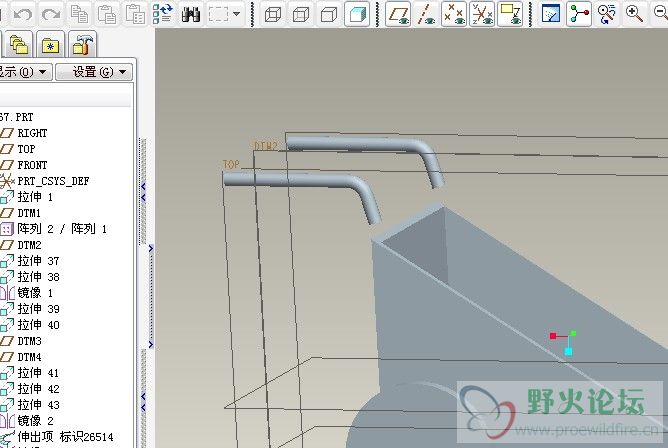668x448 pixels.
Task: Select feature 拉伸 42
Action: 38,389
